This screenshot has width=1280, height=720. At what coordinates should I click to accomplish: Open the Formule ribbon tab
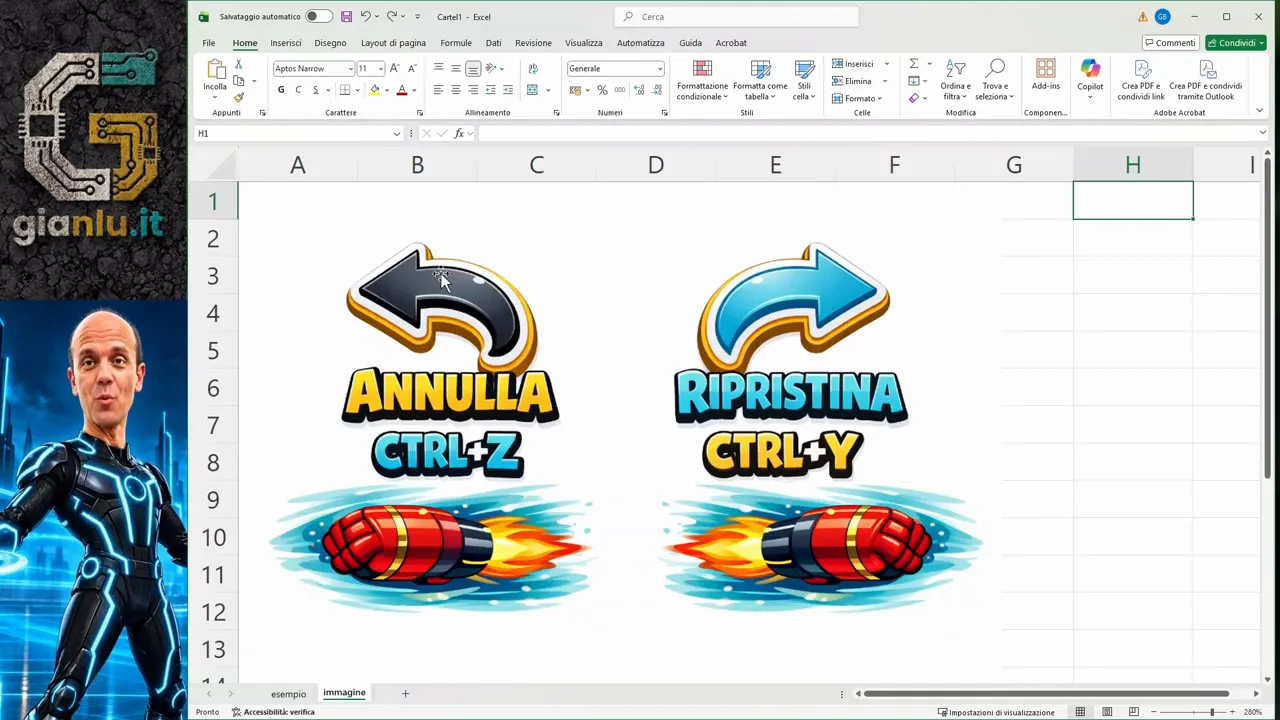tap(456, 43)
